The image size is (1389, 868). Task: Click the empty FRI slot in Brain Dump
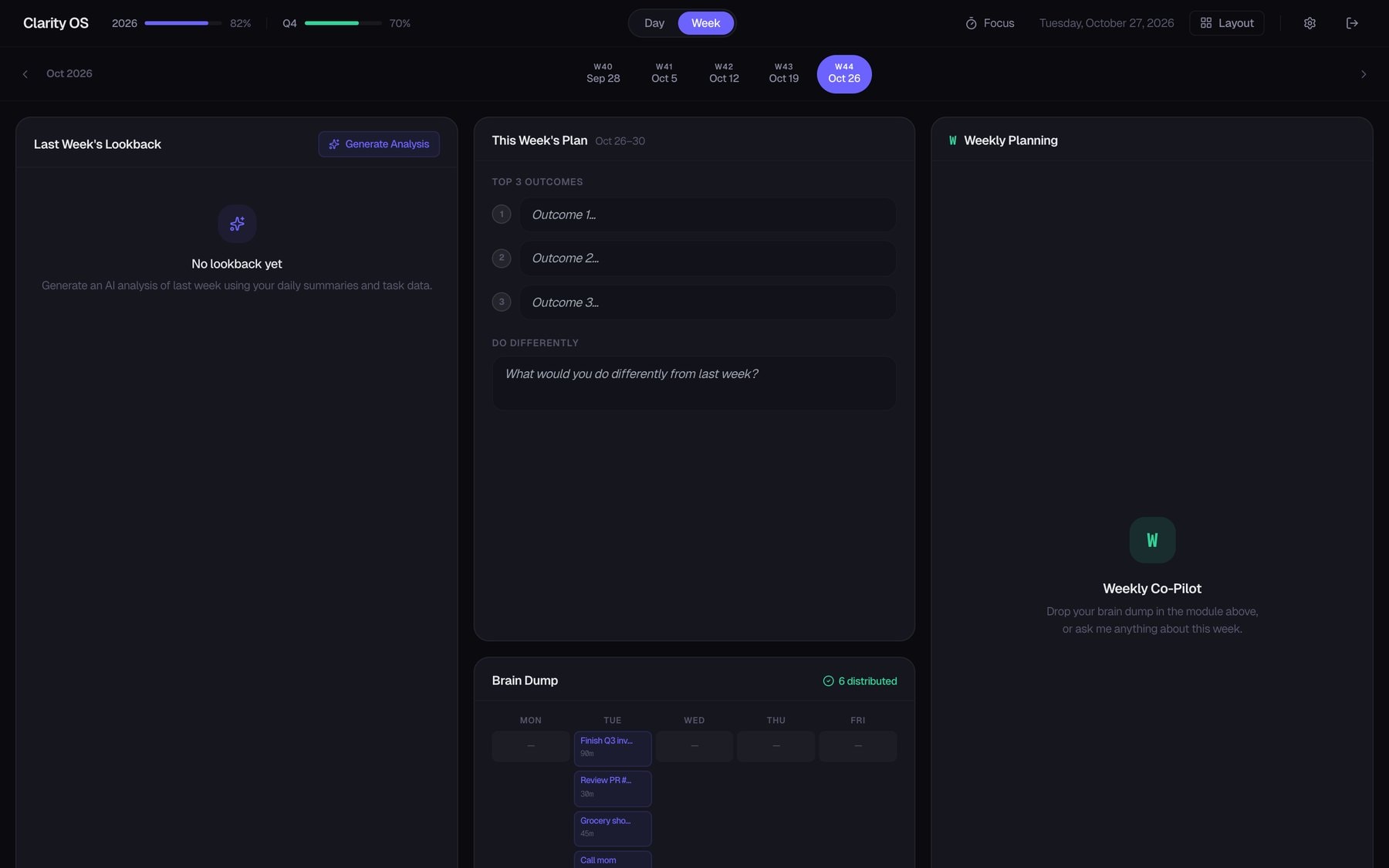[x=858, y=746]
